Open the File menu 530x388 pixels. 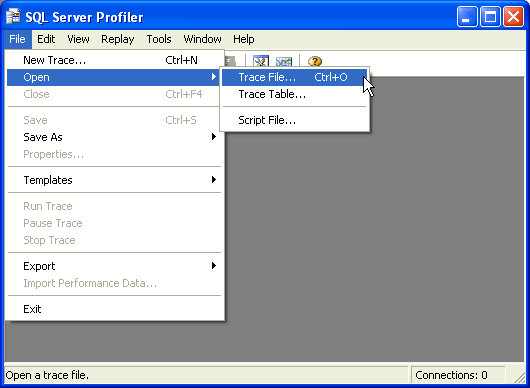click(17, 39)
